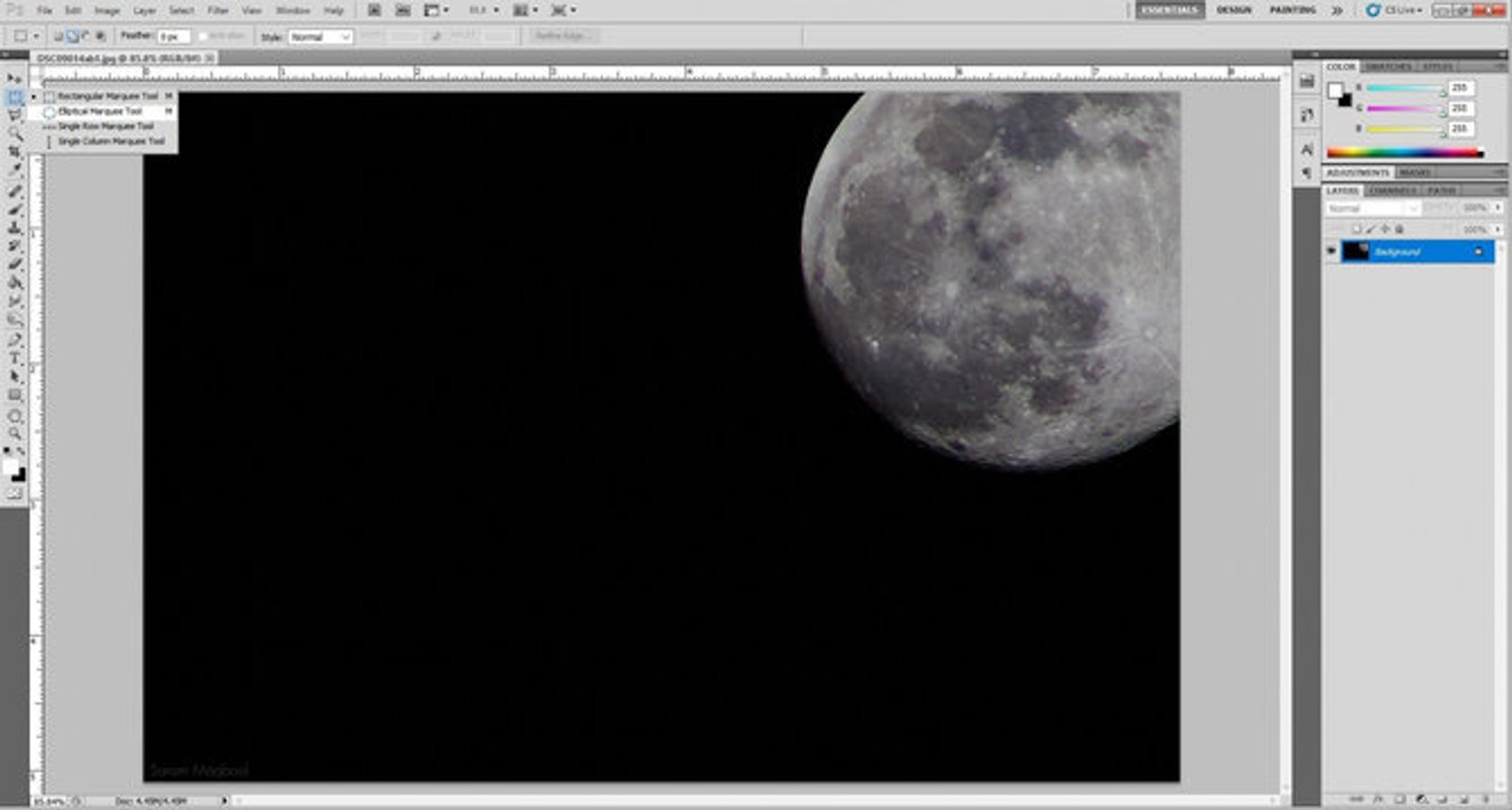Open the Screen Mode dropdown
1512x810 pixels.
click(563, 10)
